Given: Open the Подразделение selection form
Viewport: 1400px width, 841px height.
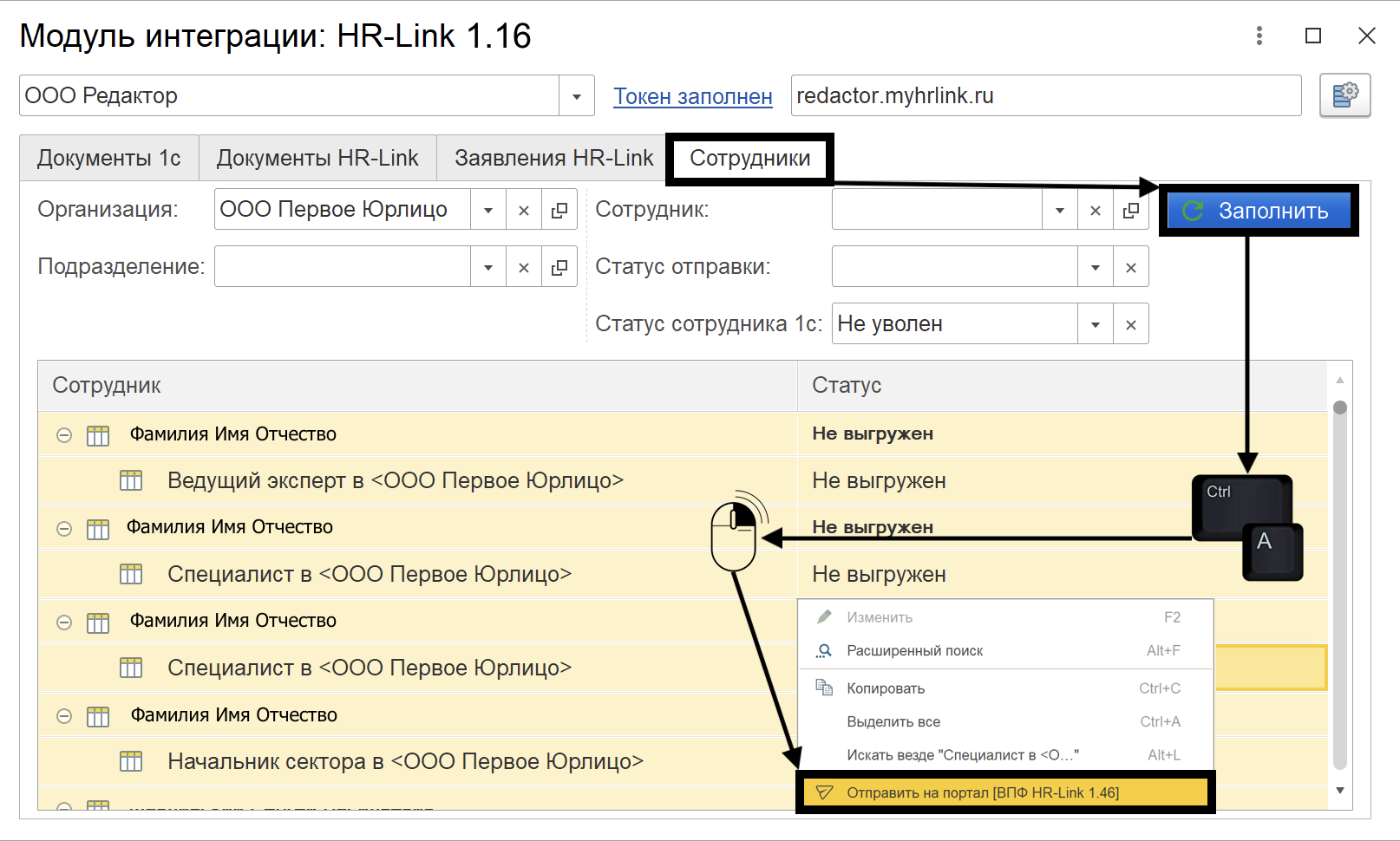Looking at the screenshot, I should [x=559, y=267].
